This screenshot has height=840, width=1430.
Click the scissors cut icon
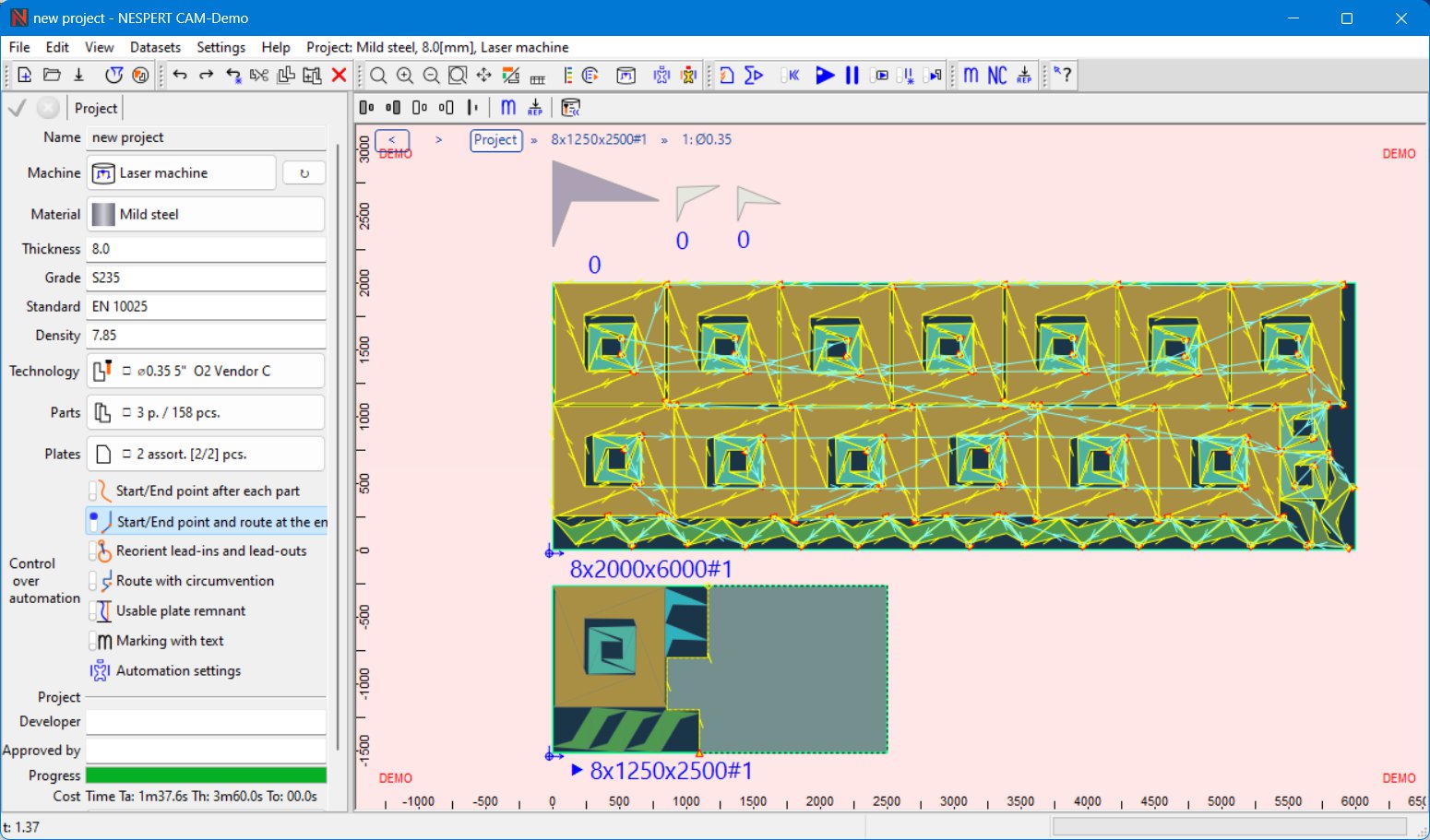[259, 76]
